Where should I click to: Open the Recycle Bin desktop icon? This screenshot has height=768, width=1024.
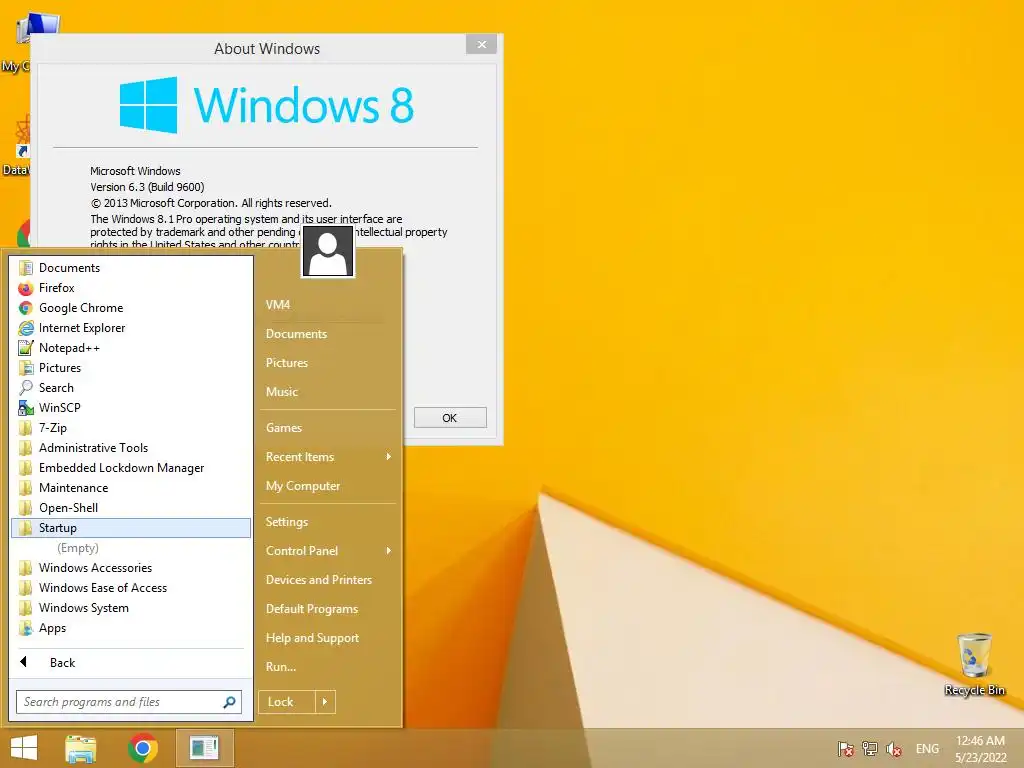974,664
